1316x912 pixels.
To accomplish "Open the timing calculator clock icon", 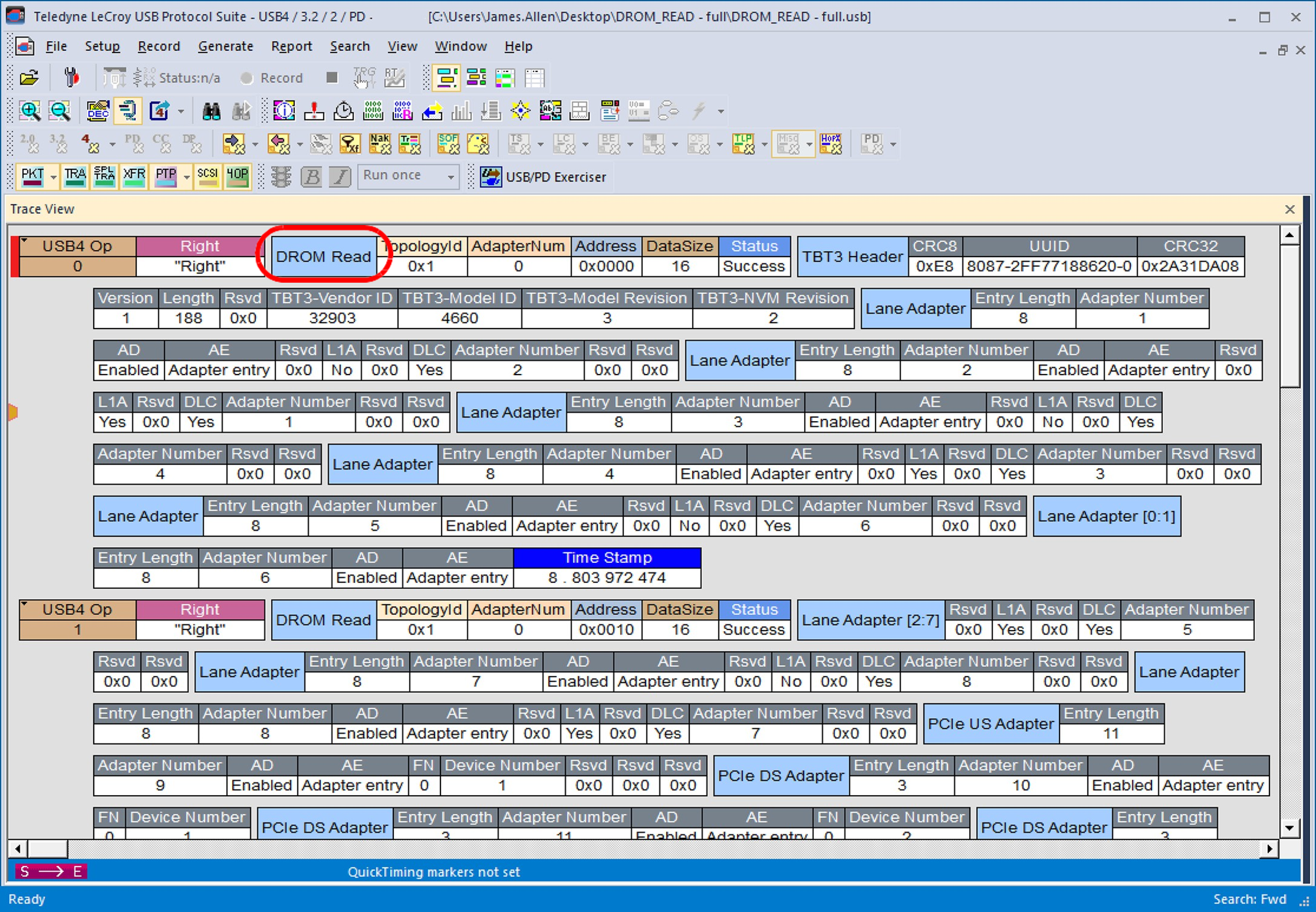I will point(344,111).
